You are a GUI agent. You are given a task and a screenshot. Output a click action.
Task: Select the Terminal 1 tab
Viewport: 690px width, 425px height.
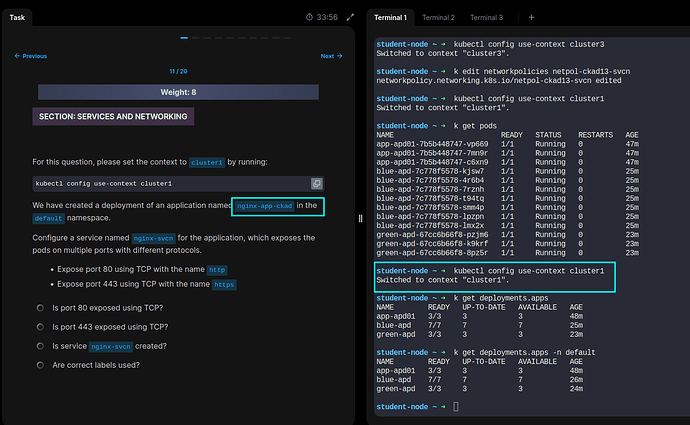[x=390, y=17]
